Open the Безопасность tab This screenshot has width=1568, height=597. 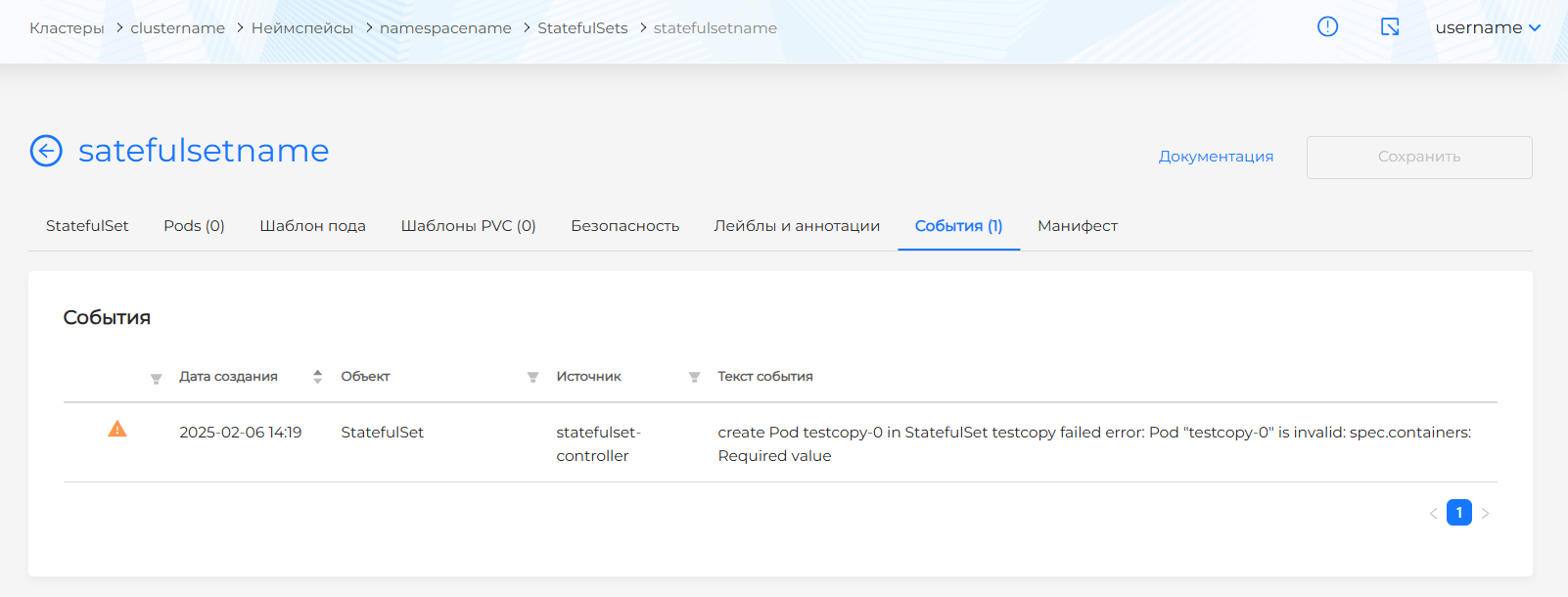pos(624,226)
